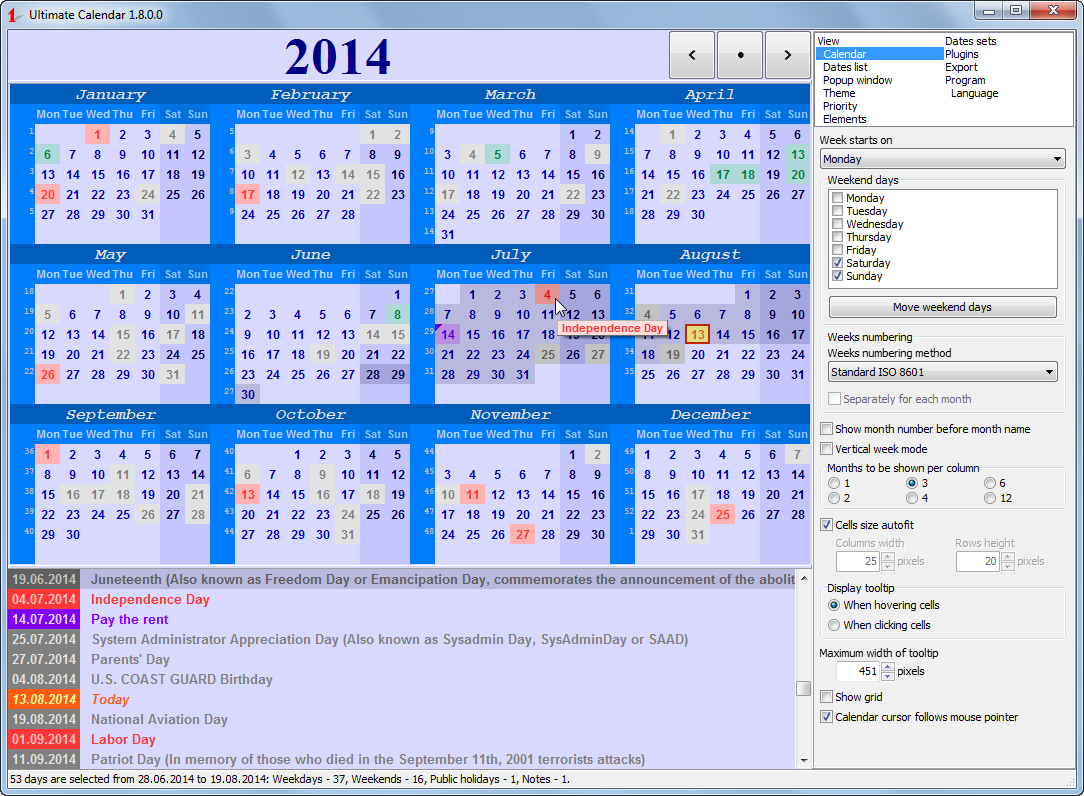Jump to current date dot button
This screenshot has width=1084, height=796.
[x=740, y=55]
